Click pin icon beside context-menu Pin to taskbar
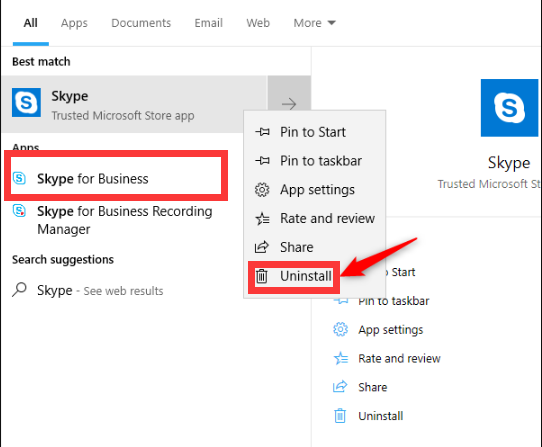Screen dimensions: 542x447 coord(262,160)
